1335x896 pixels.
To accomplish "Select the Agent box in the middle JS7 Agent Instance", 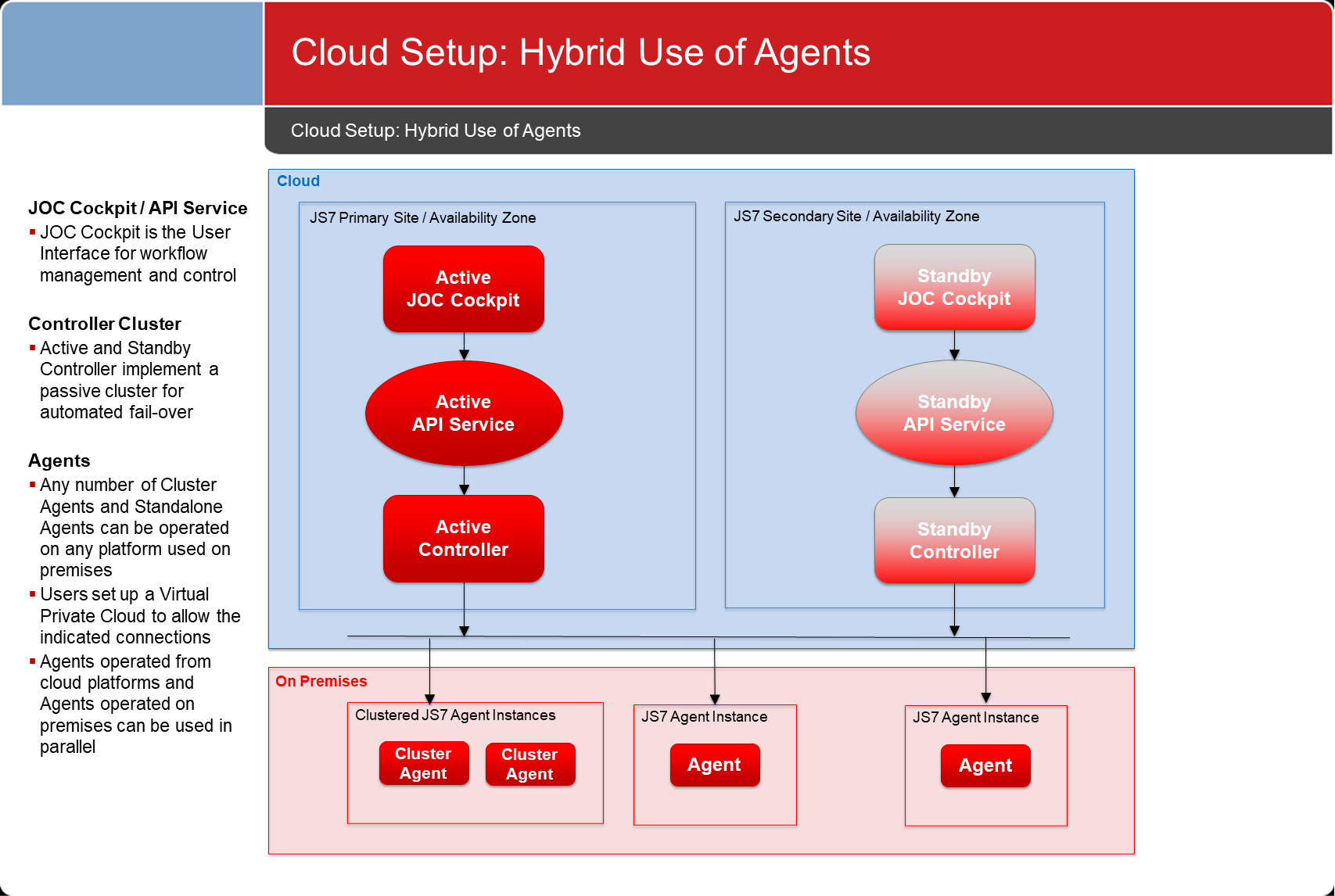I will 715,765.
